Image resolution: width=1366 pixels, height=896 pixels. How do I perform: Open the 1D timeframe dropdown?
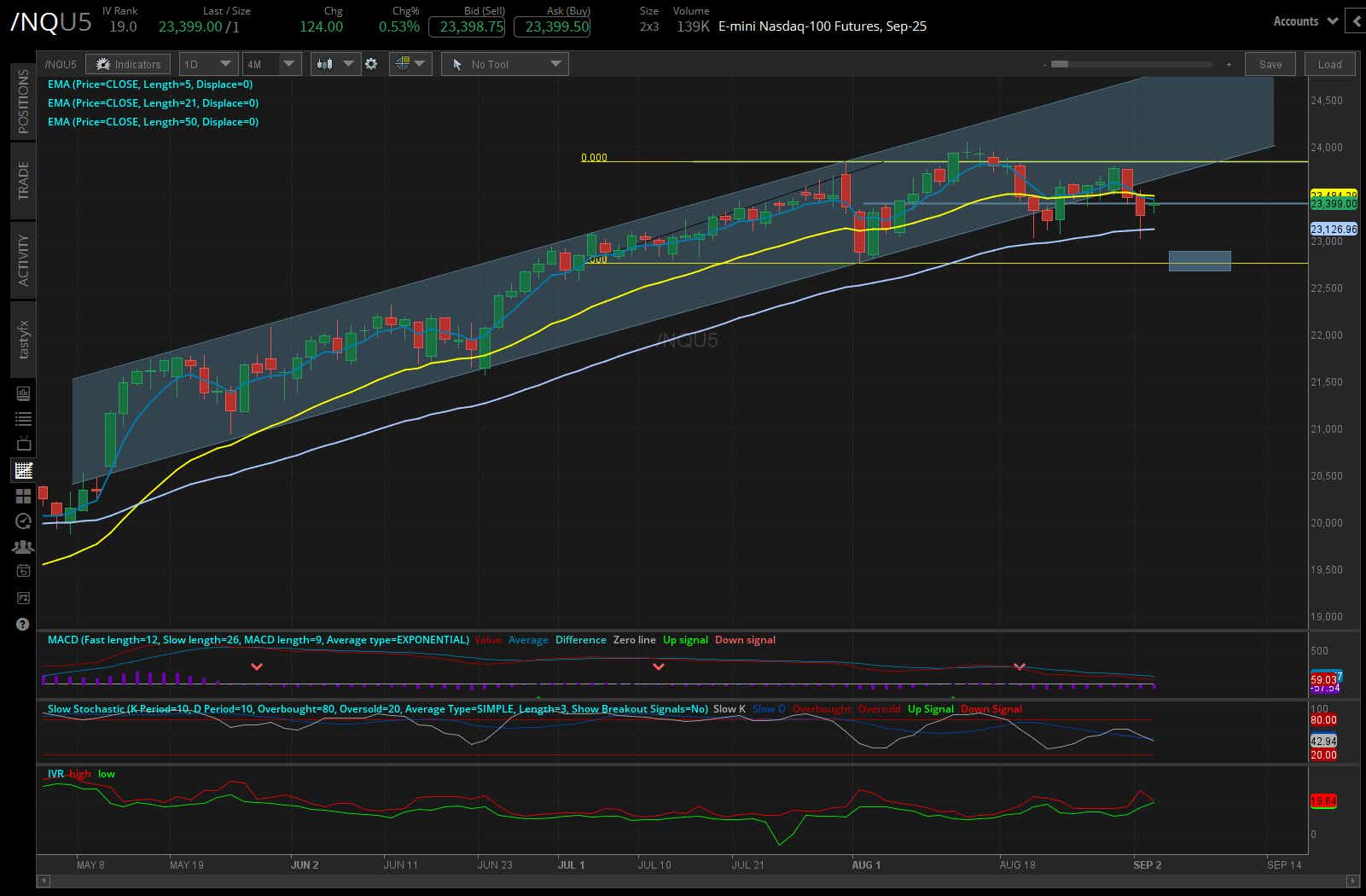(x=207, y=63)
